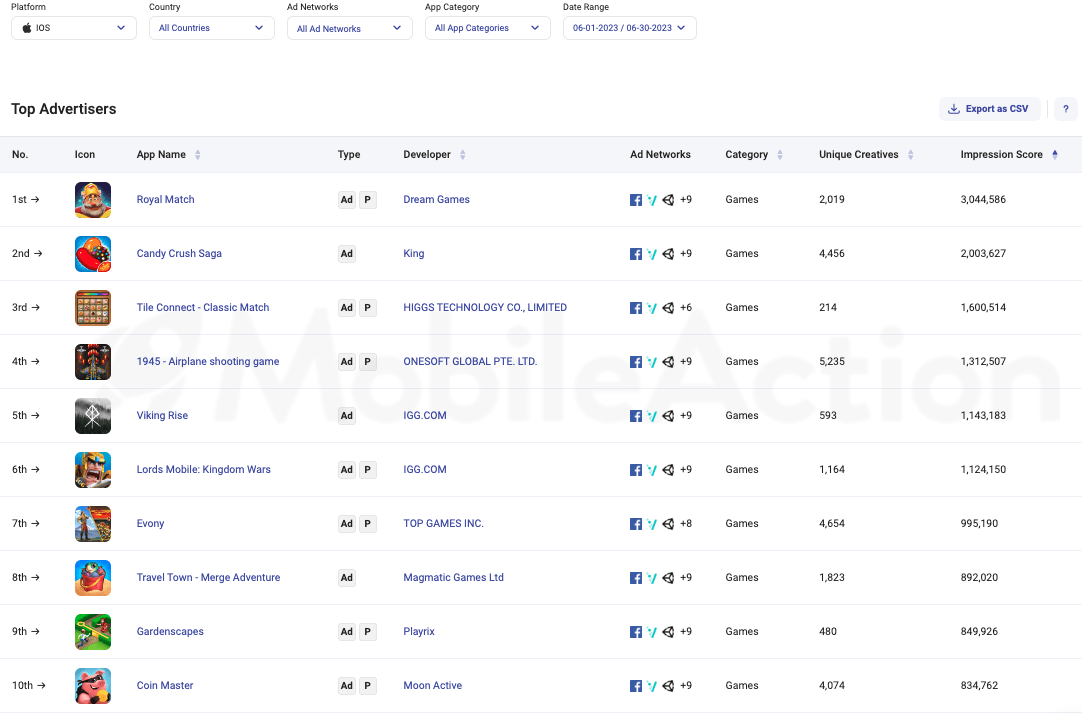This screenshot has width=1082, height=714.
Task: Open Magmatic Games Ltd developer link
Action: pos(453,577)
